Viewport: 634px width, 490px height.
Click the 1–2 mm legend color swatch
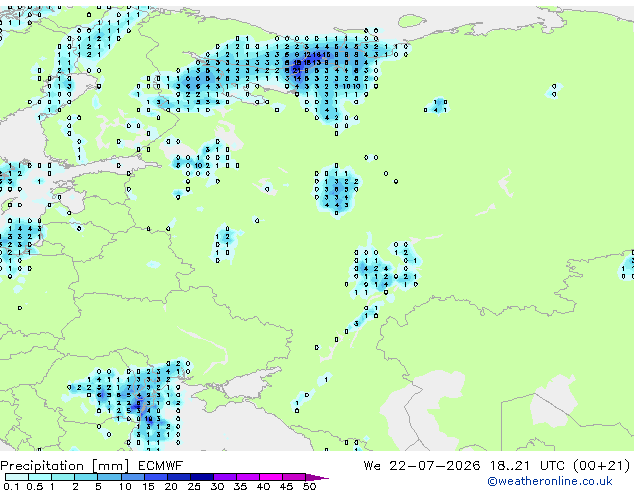pos(63,477)
